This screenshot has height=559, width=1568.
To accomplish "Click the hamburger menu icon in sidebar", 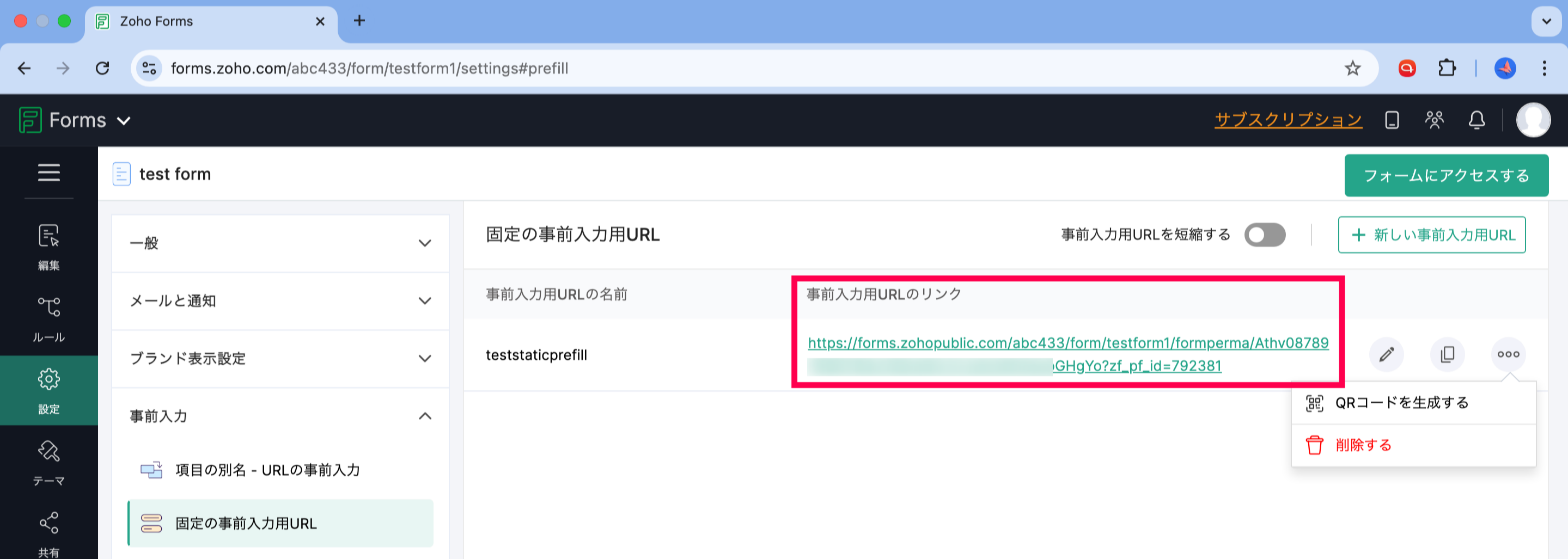I will tap(48, 173).
